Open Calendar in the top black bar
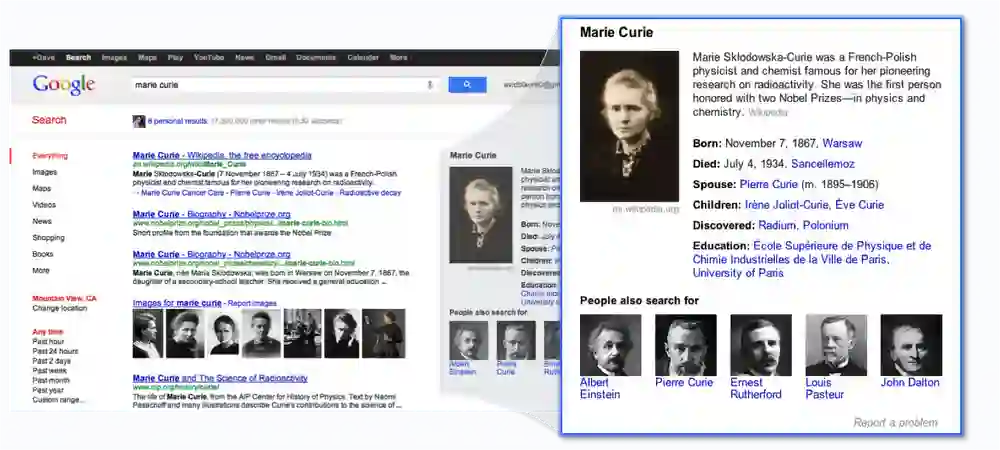 coord(363,57)
